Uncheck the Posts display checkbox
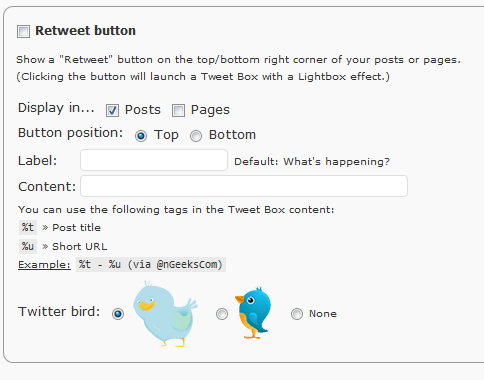The image size is (484, 380). coord(112,110)
